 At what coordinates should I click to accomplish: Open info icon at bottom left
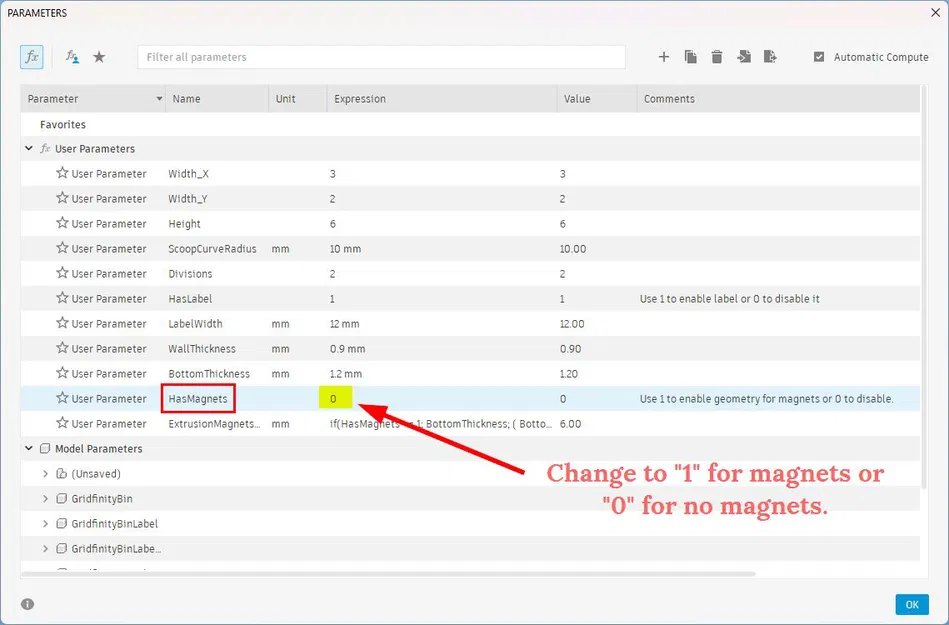tap(27, 604)
